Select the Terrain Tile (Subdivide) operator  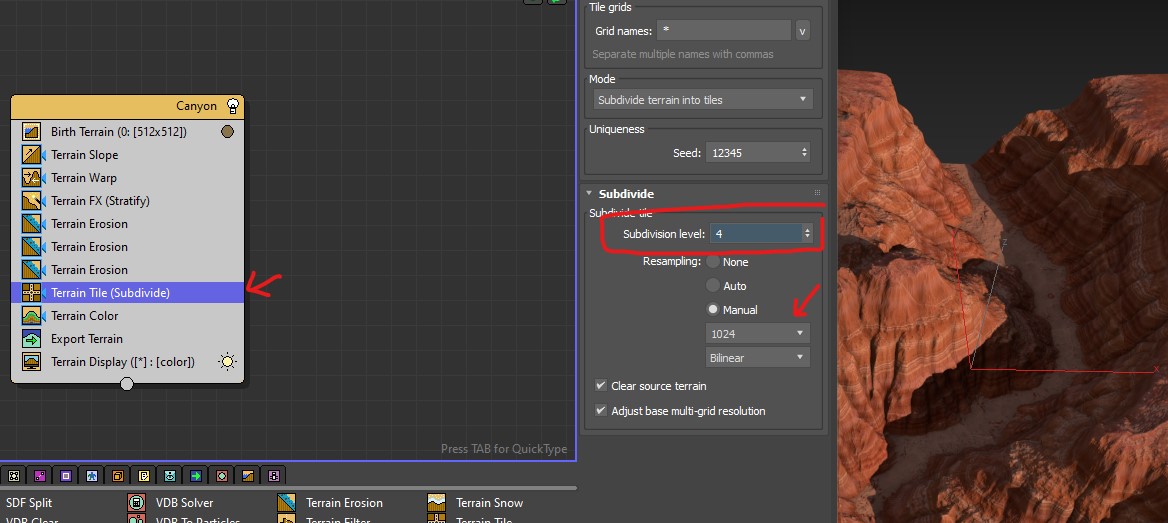(x=110, y=293)
